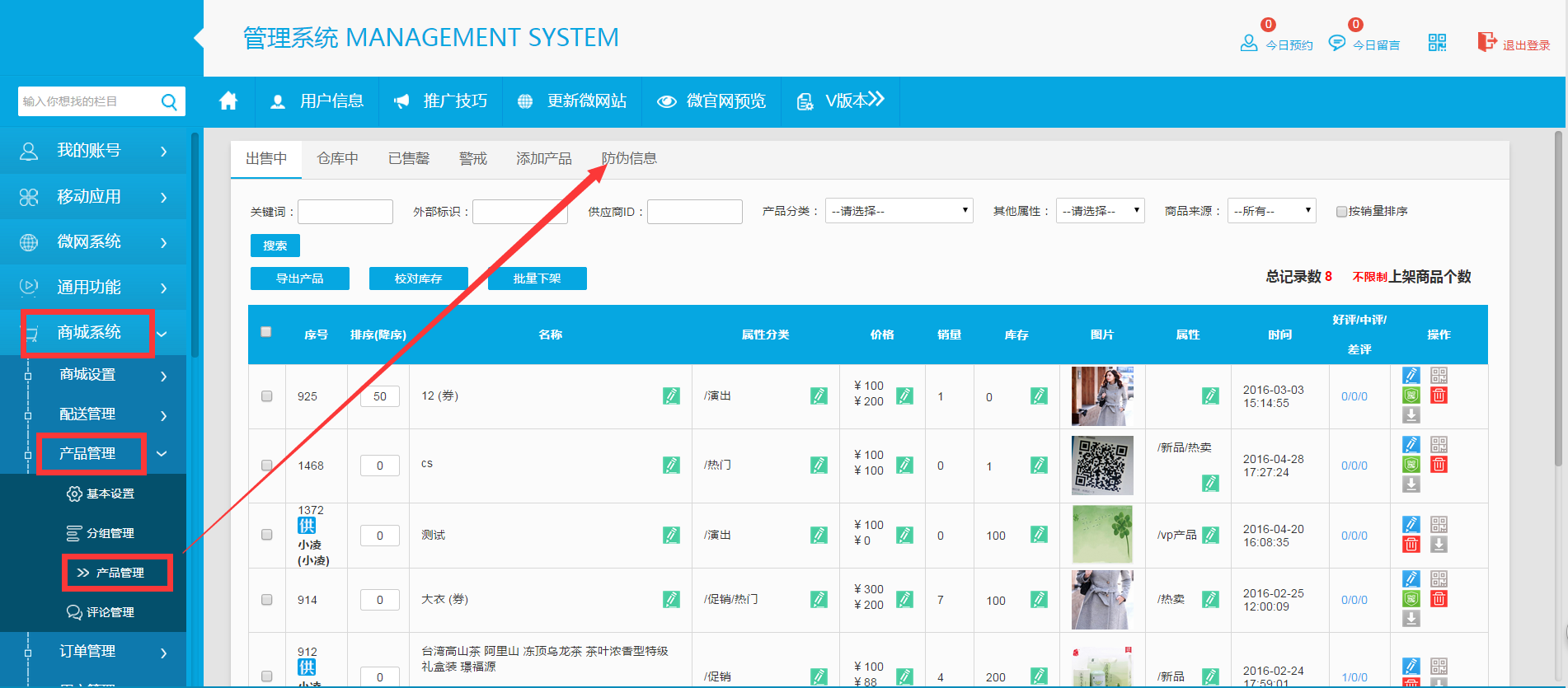1568x688 pixels.
Task: Edit the stock of the 测试 product
Action: (1039, 535)
